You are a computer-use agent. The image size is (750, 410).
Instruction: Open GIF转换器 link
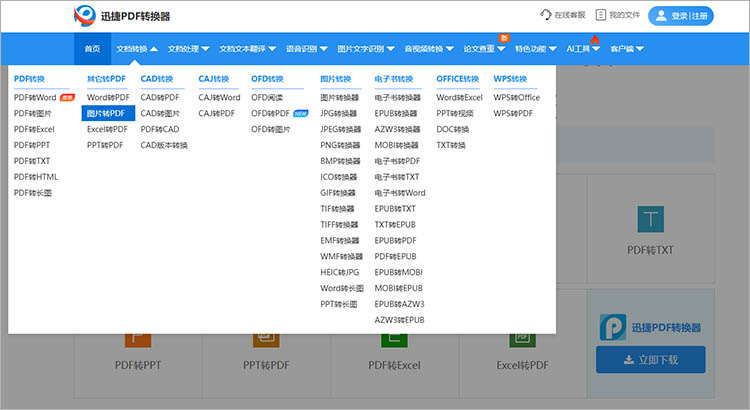[338, 193]
